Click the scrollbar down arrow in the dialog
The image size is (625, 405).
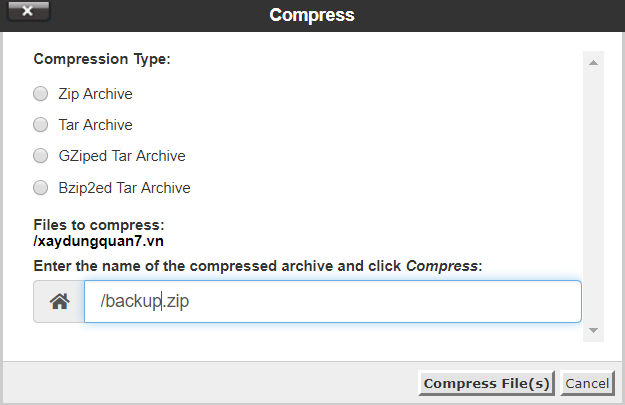tap(593, 330)
